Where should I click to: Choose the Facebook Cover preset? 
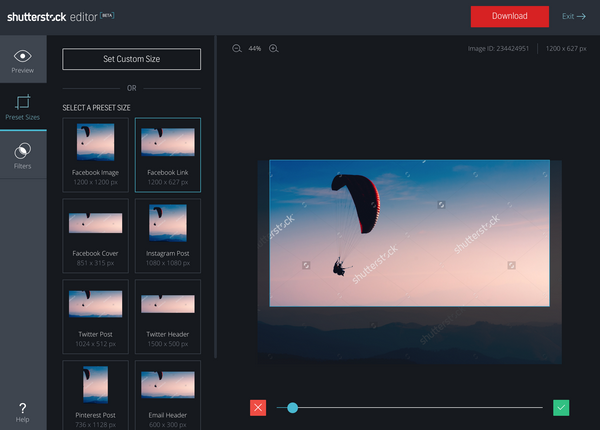(96, 233)
